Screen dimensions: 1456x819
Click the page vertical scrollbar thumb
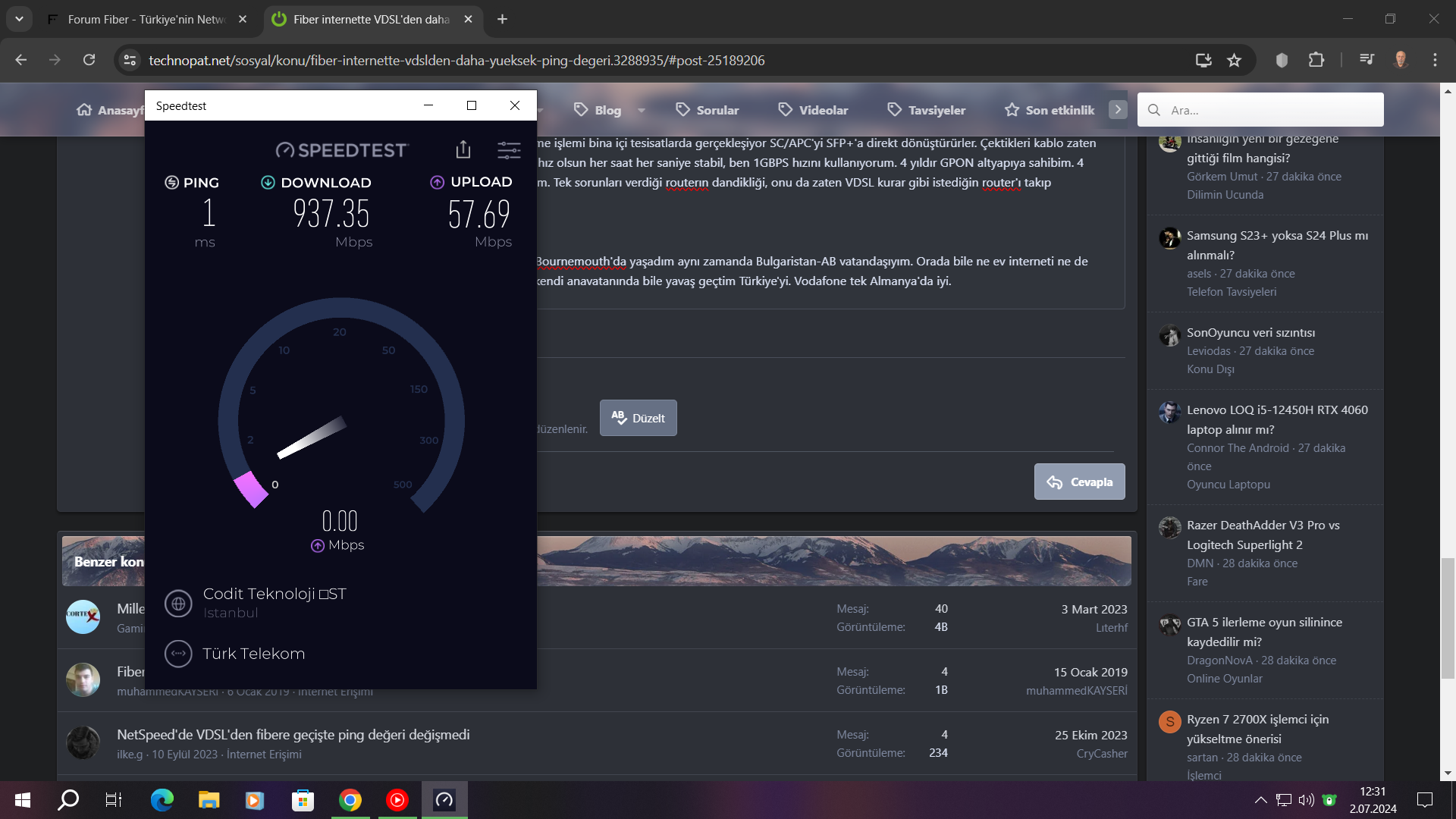pos(1448,618)
